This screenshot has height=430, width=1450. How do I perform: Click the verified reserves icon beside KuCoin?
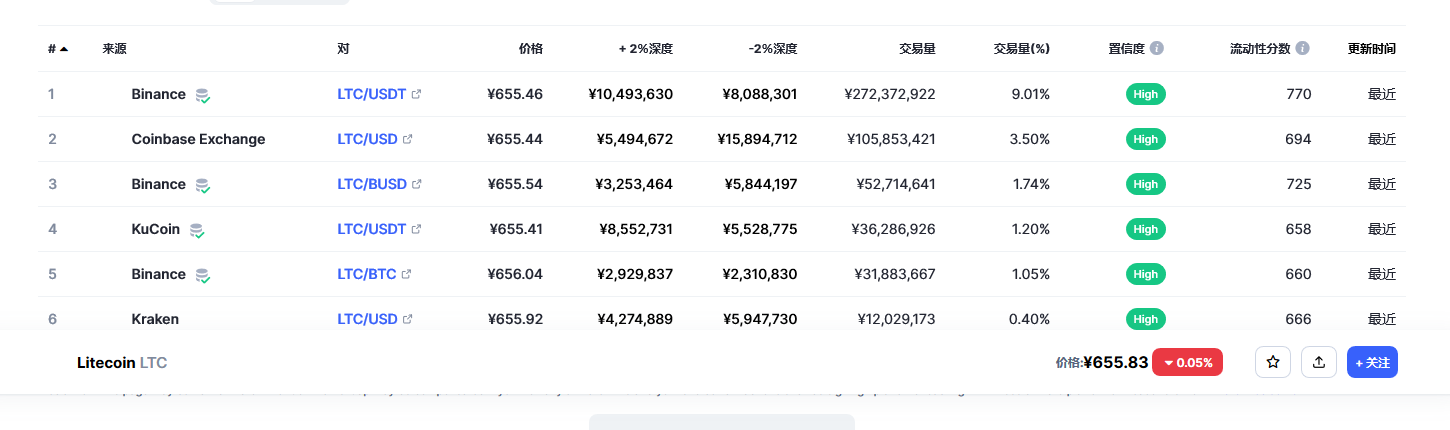(x=197, y=230)
